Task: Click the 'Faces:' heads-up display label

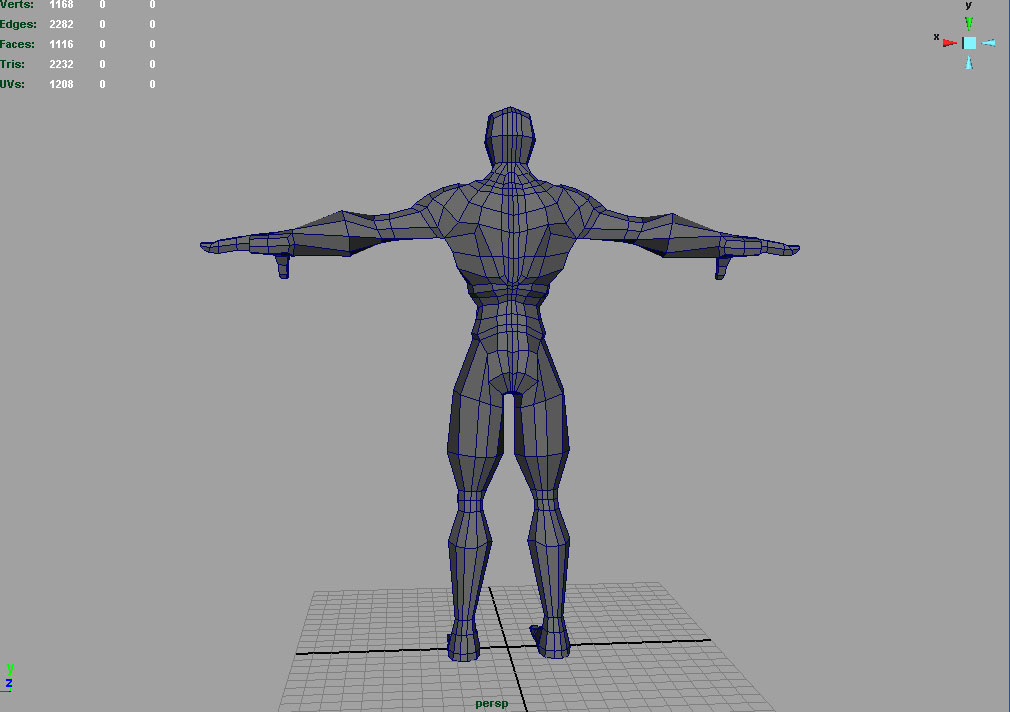Action: 17,44
